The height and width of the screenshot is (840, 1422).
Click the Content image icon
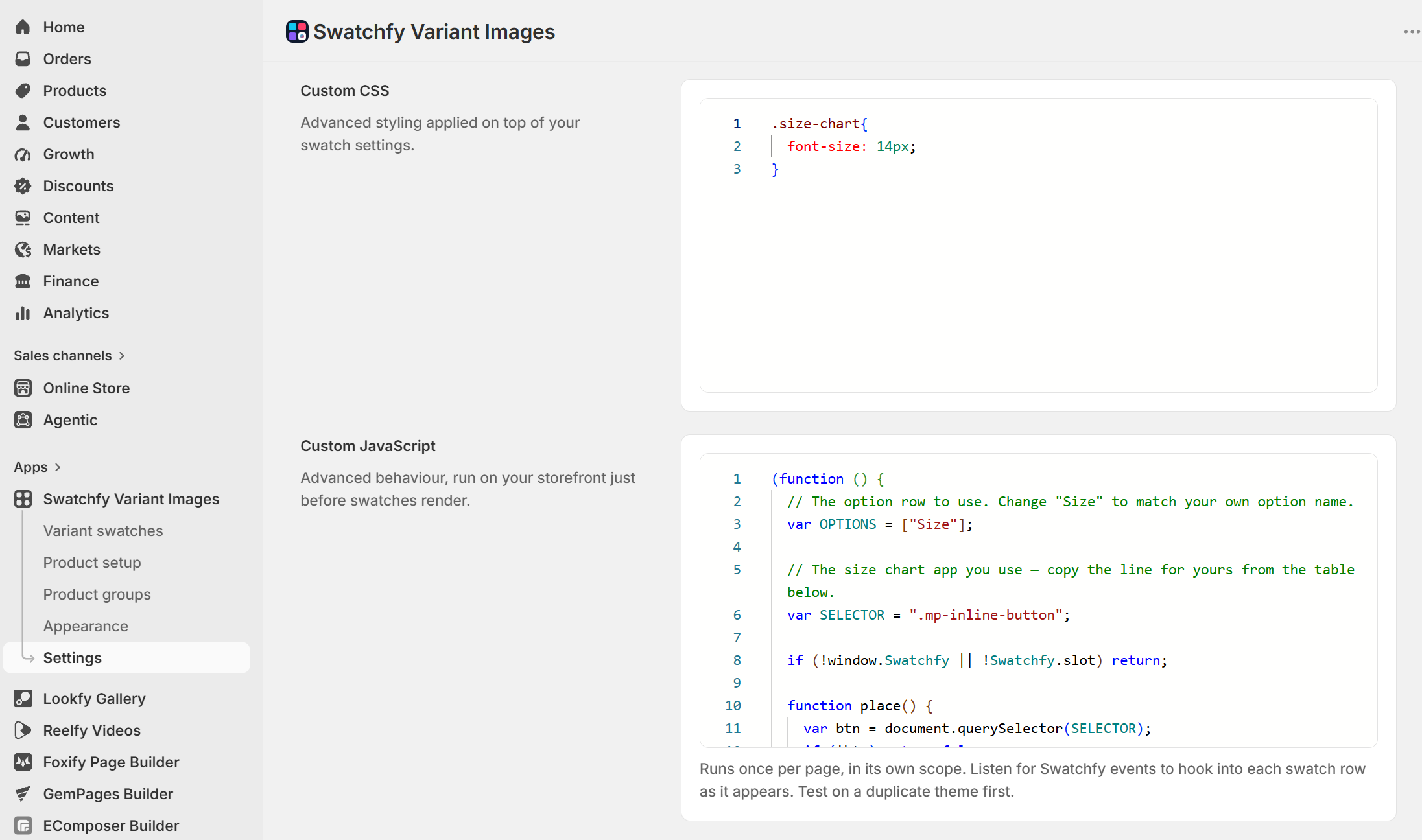(23, 218)
